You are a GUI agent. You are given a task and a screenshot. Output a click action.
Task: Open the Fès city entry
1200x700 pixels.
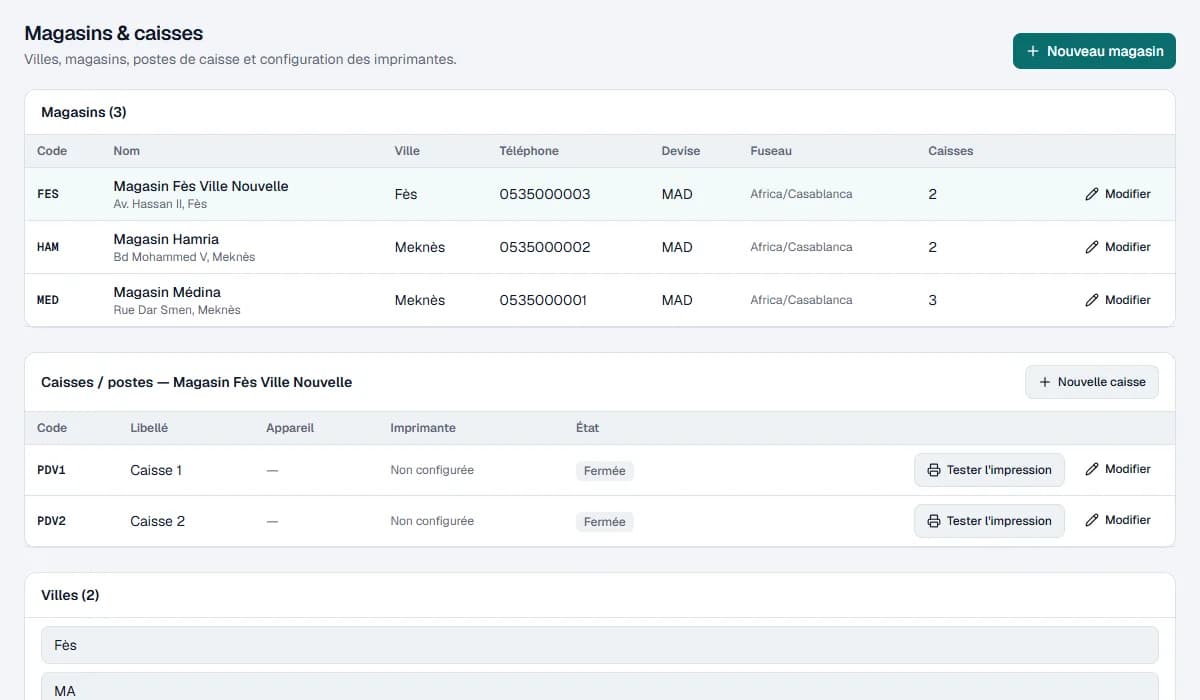click(600, 645)
